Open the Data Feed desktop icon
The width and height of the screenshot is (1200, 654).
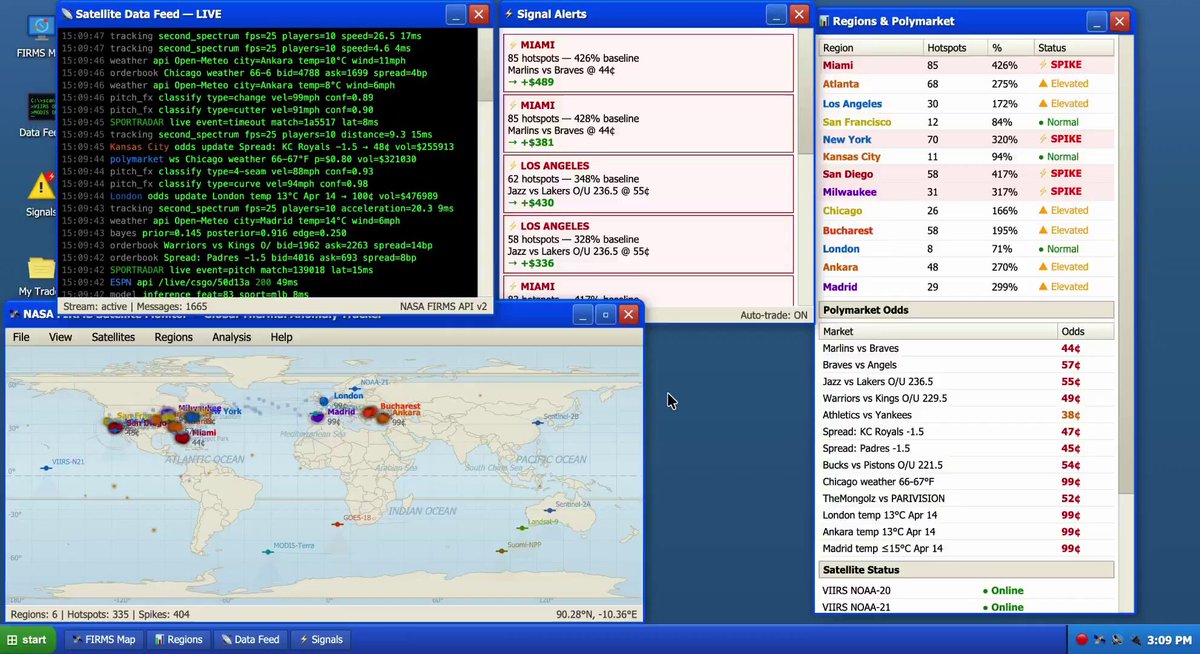[x=40, y=115]
